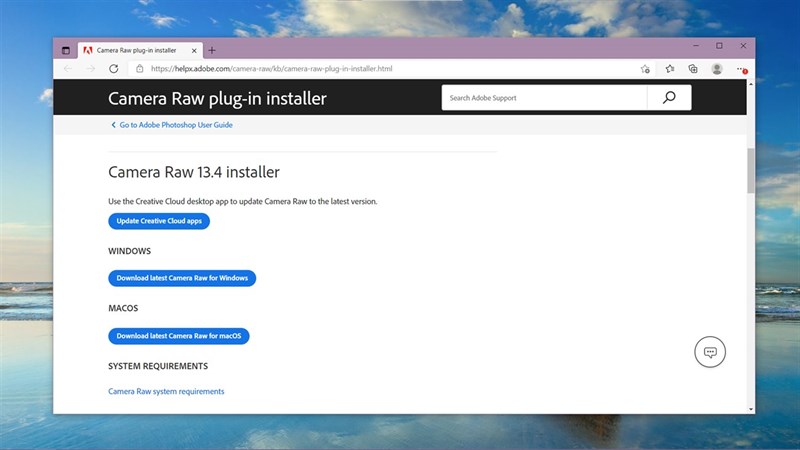The image size is (800, 450).
Task: Click the page vertical scrollbar thumb
Action: click(x=751, y=170)
